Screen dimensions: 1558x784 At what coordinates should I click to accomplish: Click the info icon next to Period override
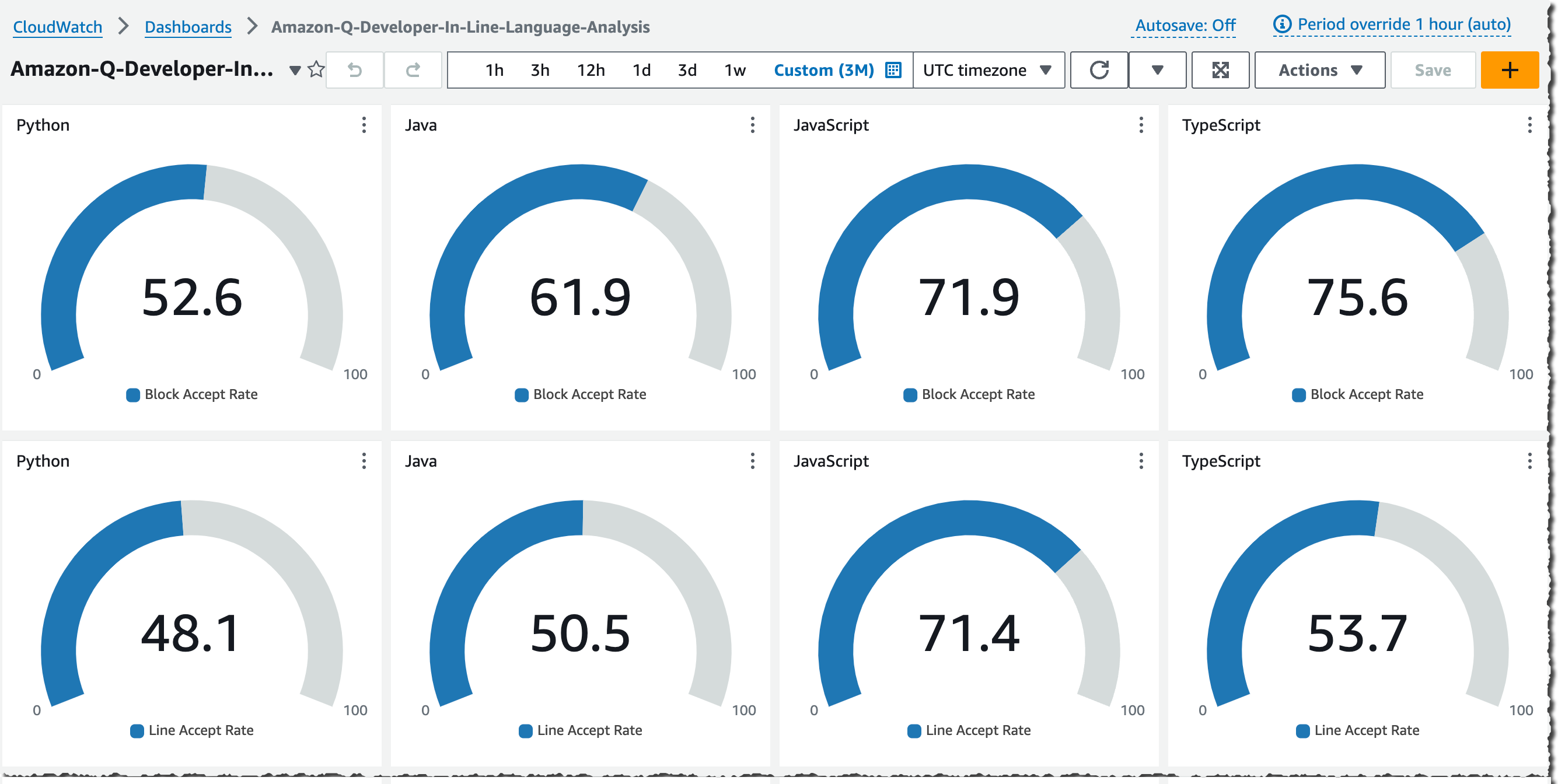click(x=1283, y=24)
